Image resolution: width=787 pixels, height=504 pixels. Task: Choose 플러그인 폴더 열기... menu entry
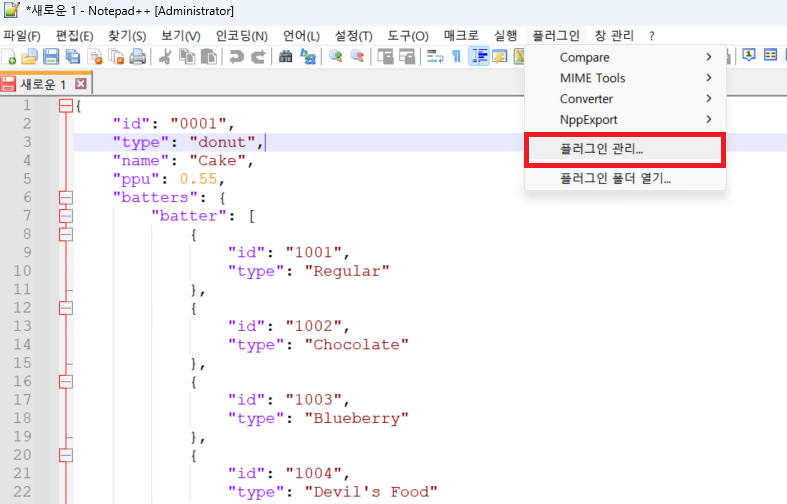(625, 179)
